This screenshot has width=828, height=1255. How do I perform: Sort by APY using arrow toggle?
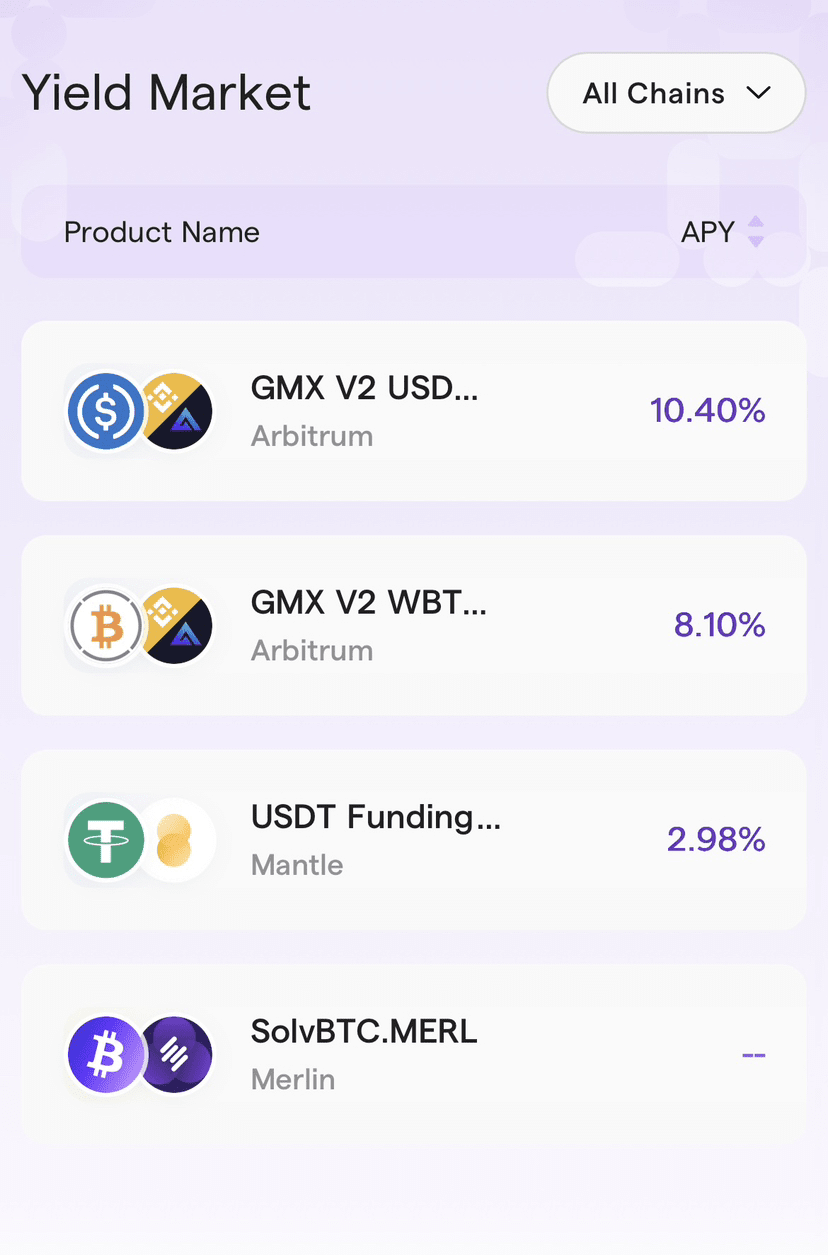[756, 232]
